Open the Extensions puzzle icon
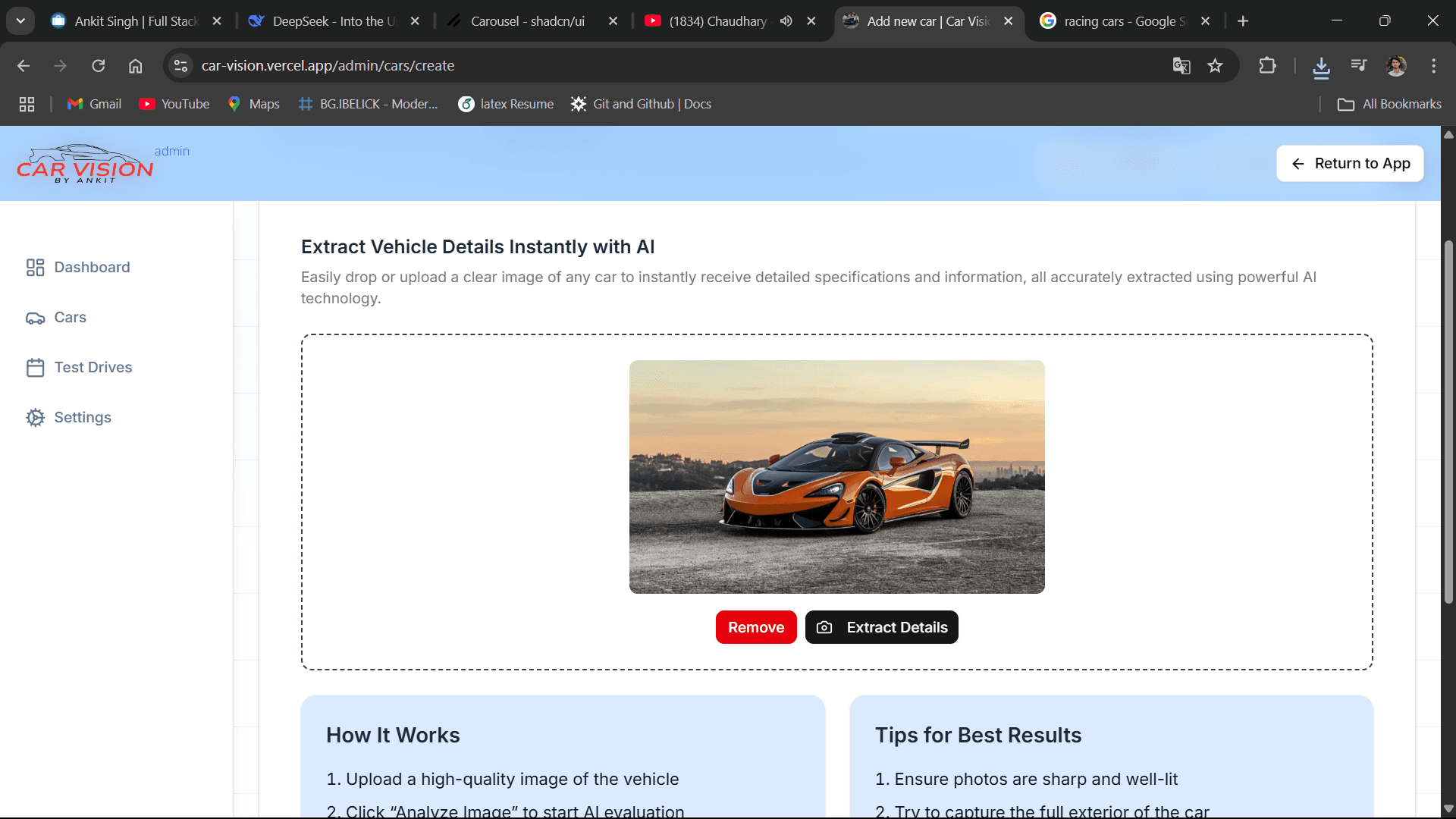Image resolution: width=1456 pixels, height=819 pixels. point(1267,66)
